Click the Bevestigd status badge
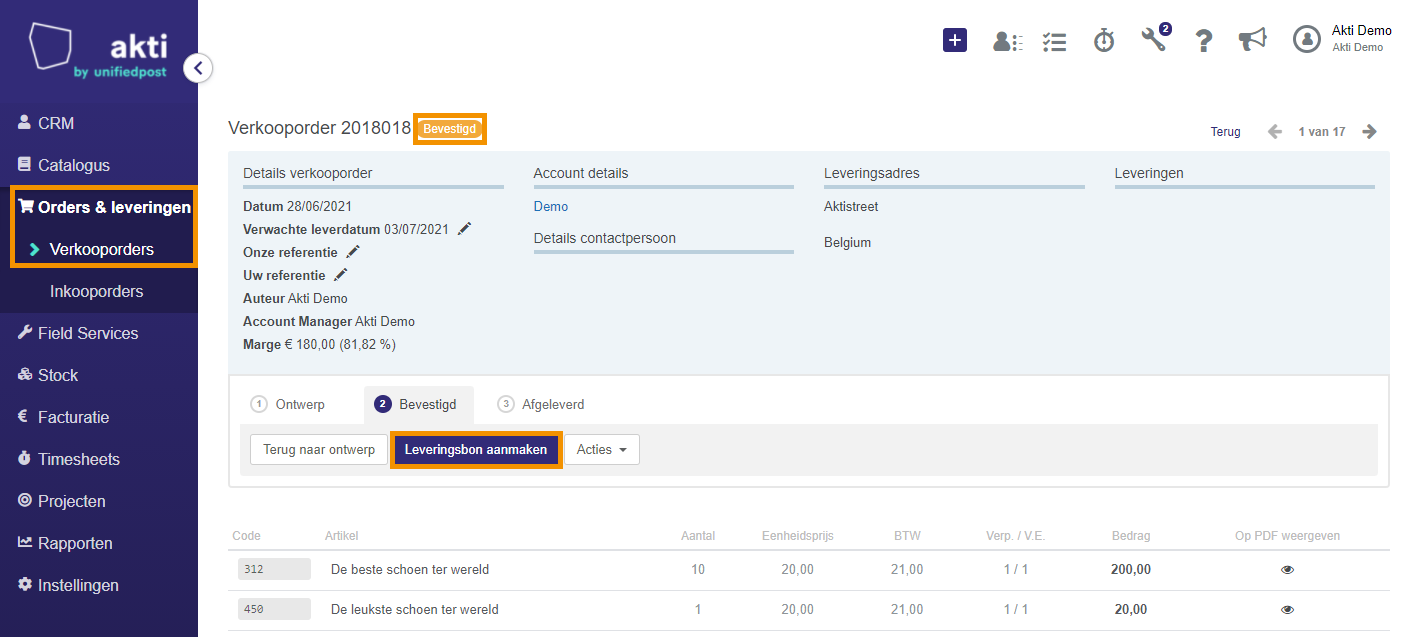 click(x=450, y=129)
